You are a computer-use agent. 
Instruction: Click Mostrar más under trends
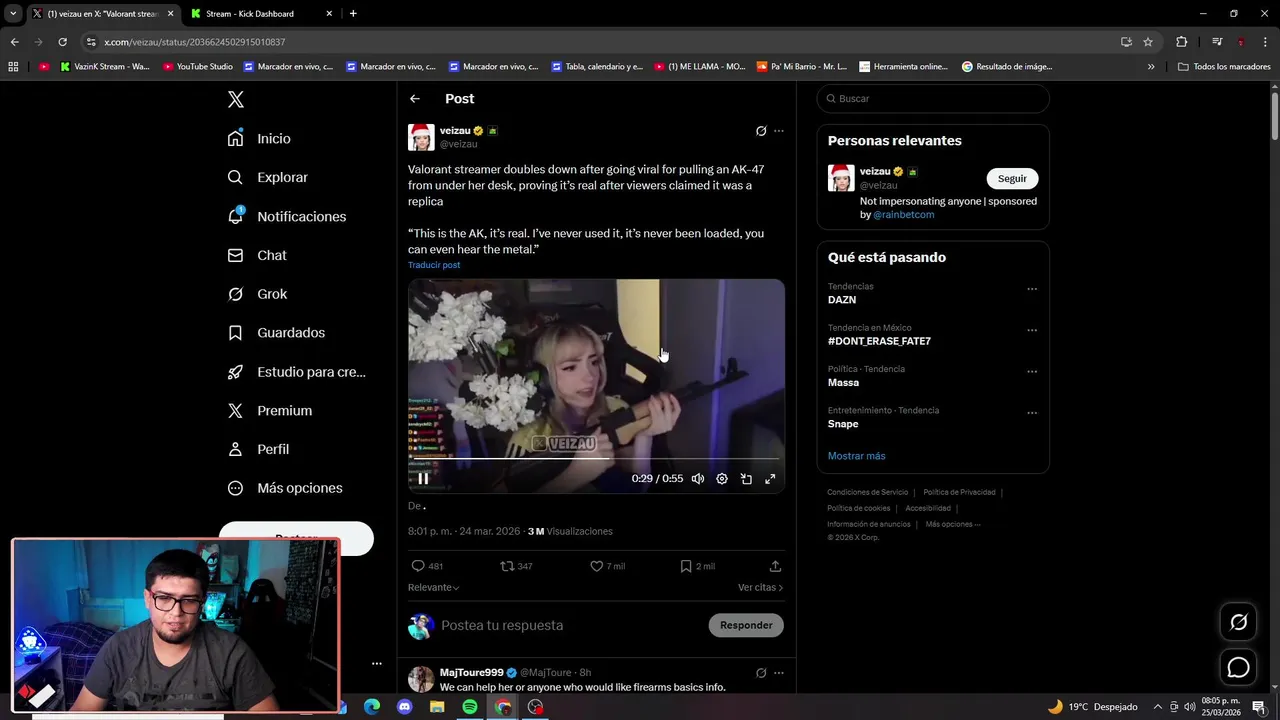(x=856, y=456)
